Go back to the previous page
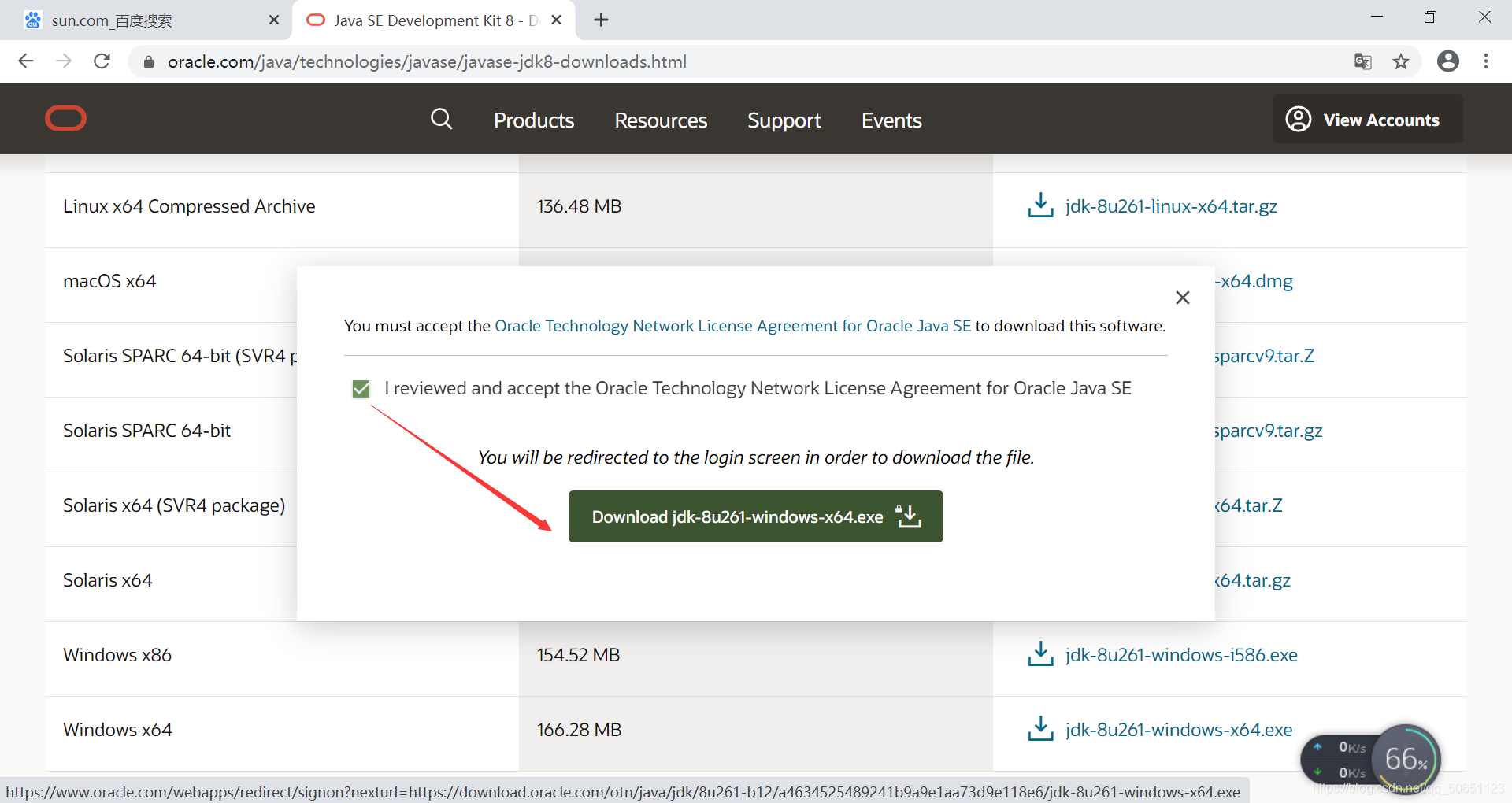Image resolution: width=1512 pixels, height=803 pixels. tap(26, 61)
